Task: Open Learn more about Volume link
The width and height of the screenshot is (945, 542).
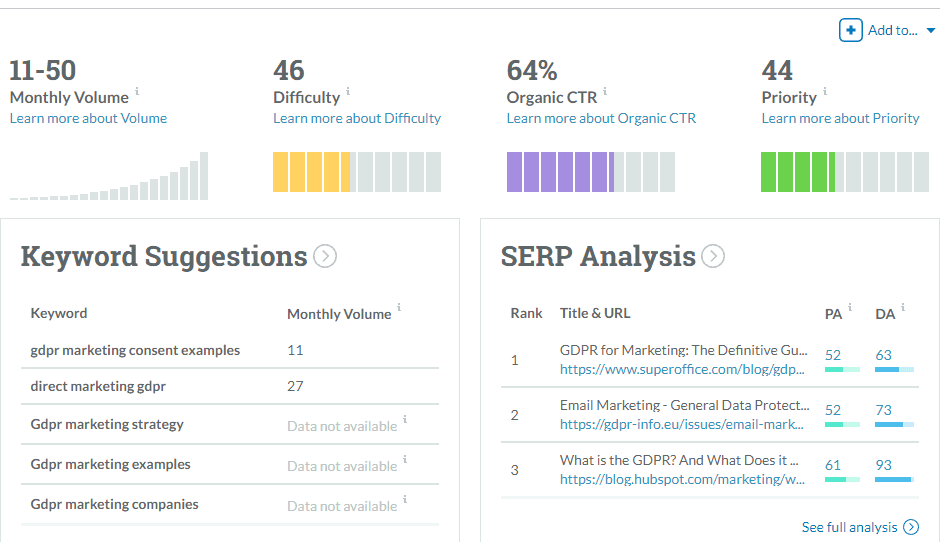Action: point(88,118)
